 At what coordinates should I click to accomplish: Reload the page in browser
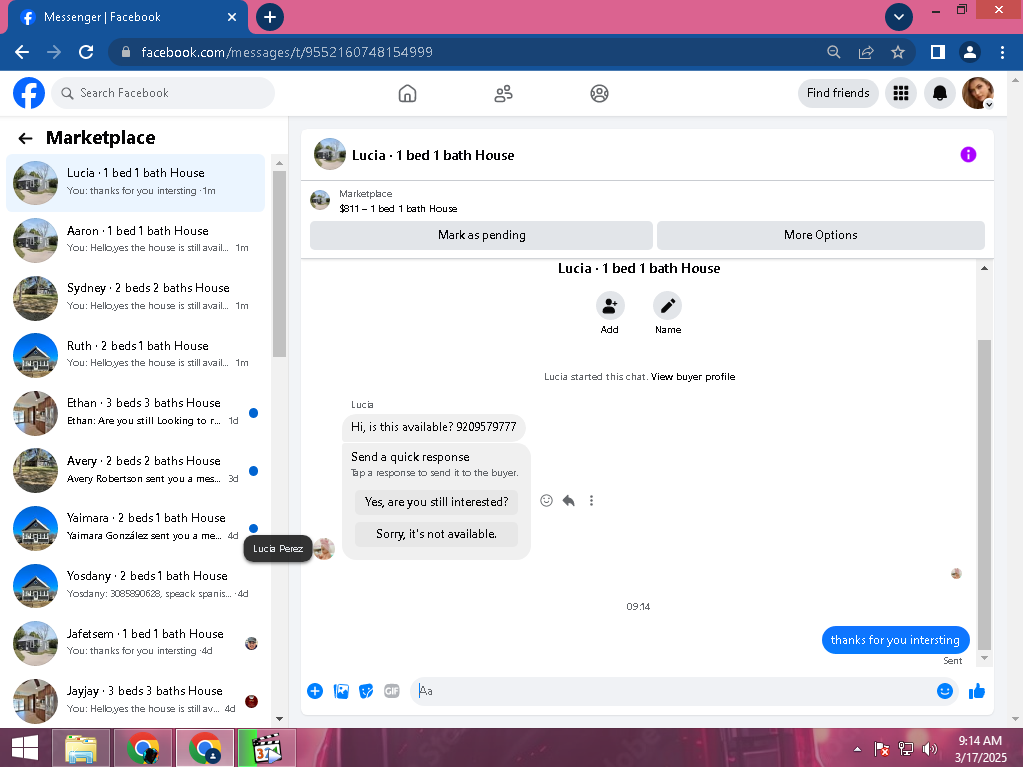point(86,52)
